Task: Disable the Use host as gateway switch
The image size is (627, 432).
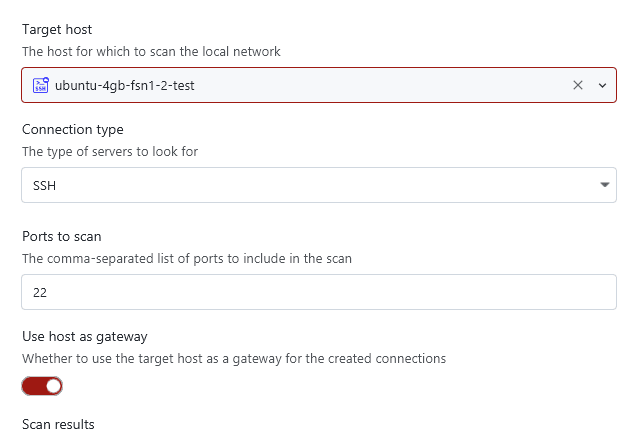Action: click(42, 385)
